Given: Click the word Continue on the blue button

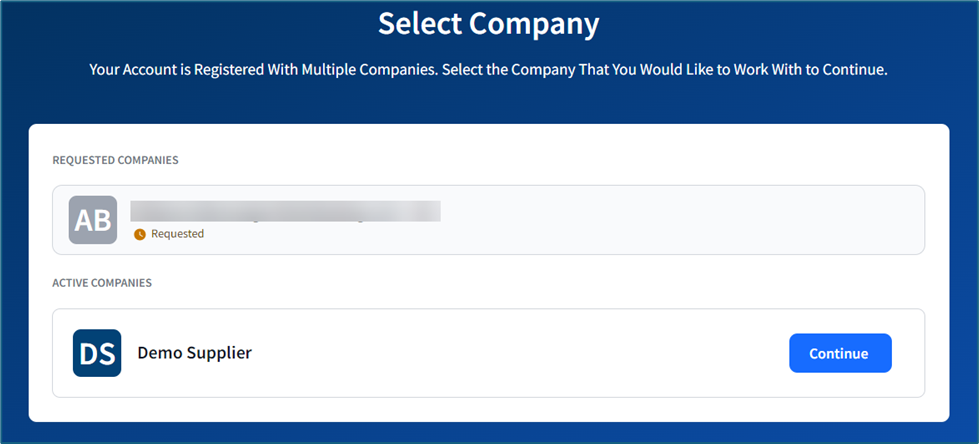Looking at the screenshot, I should (x=839, y=353).
